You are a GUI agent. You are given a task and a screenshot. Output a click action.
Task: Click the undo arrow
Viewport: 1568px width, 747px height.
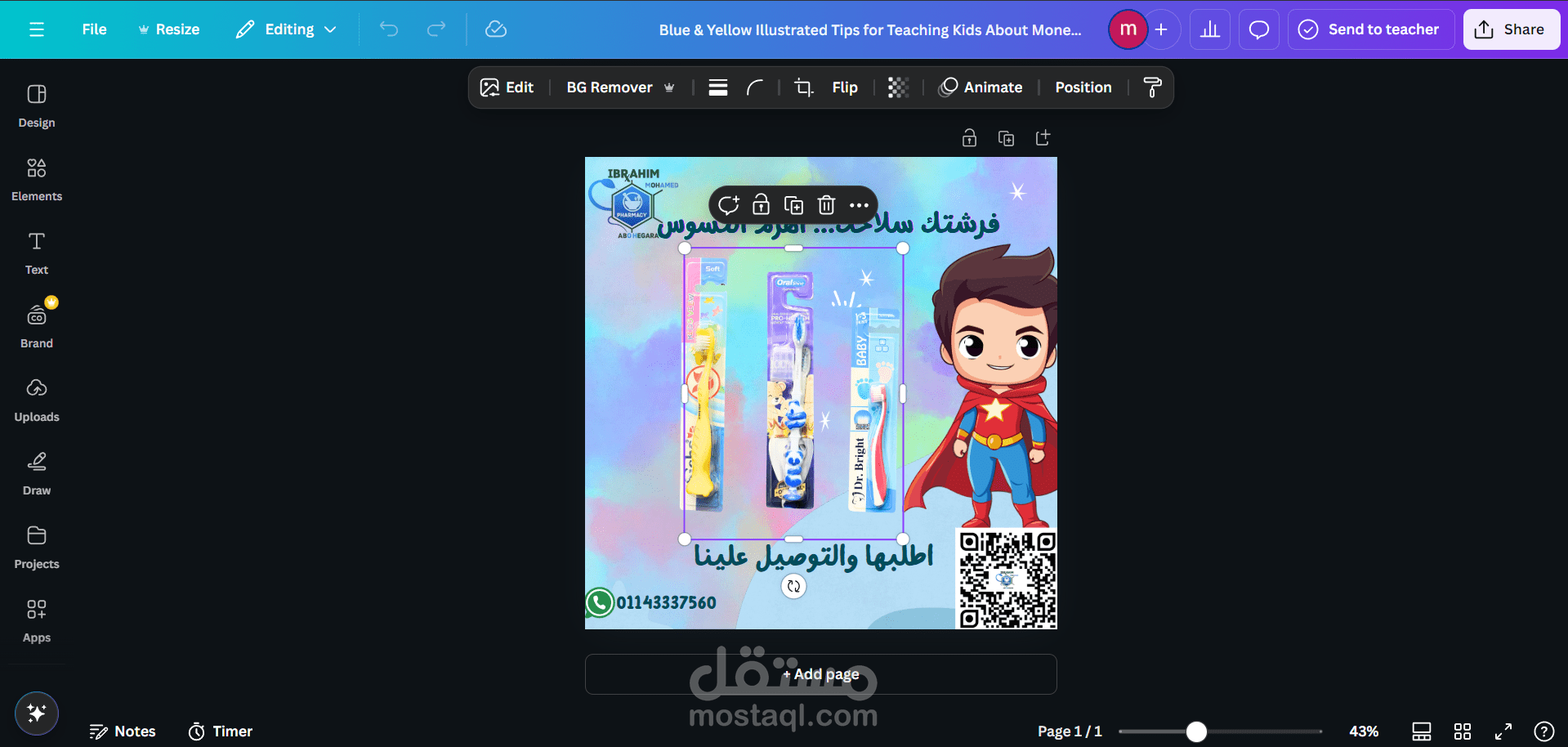389,29
